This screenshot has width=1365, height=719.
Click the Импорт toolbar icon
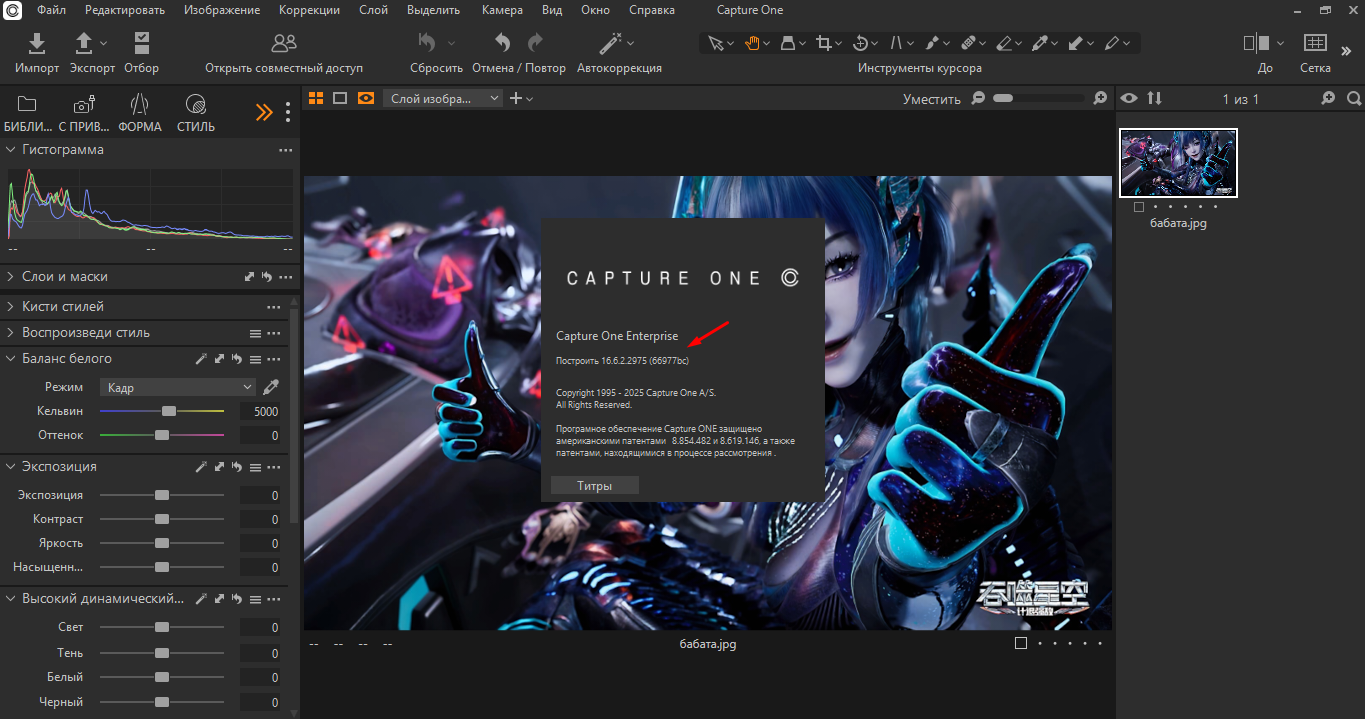point(36,43)
